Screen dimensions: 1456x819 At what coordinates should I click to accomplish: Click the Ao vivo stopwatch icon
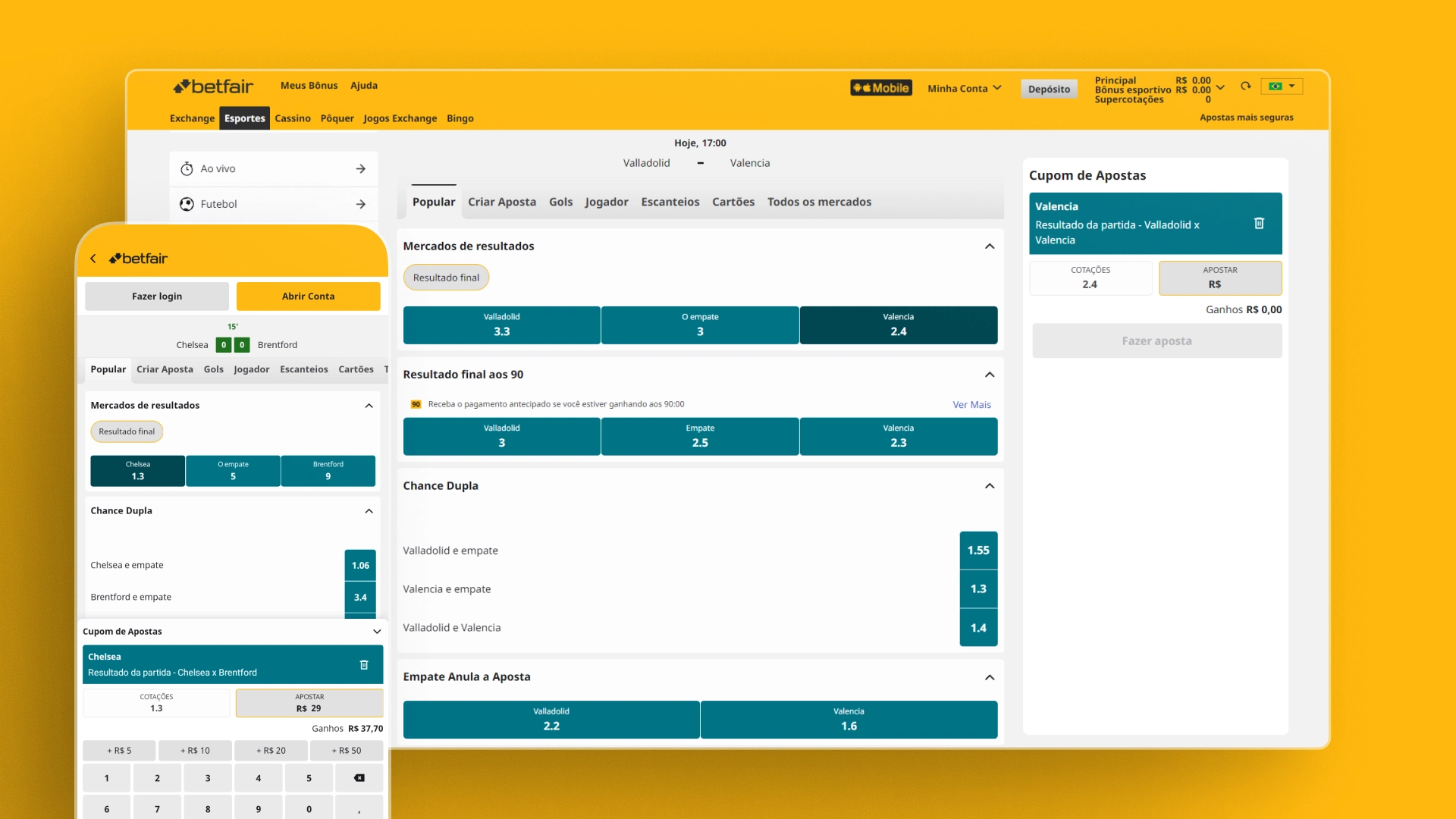click(x=187, y=169)
